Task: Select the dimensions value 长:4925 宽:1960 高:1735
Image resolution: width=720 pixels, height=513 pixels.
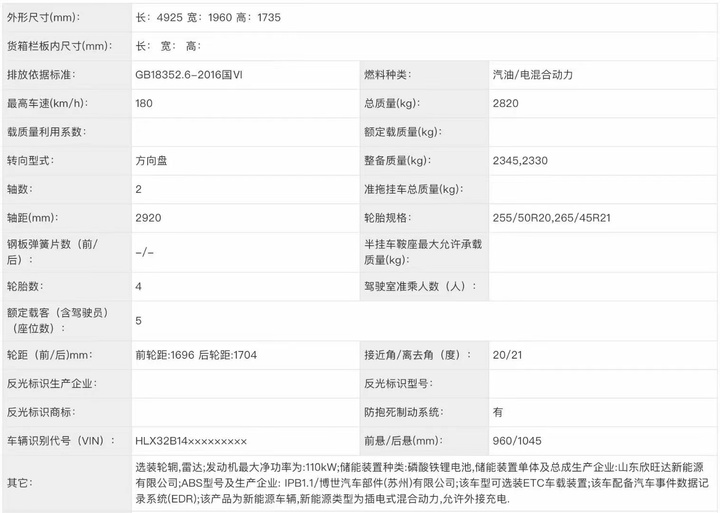Action: point(208,17)
